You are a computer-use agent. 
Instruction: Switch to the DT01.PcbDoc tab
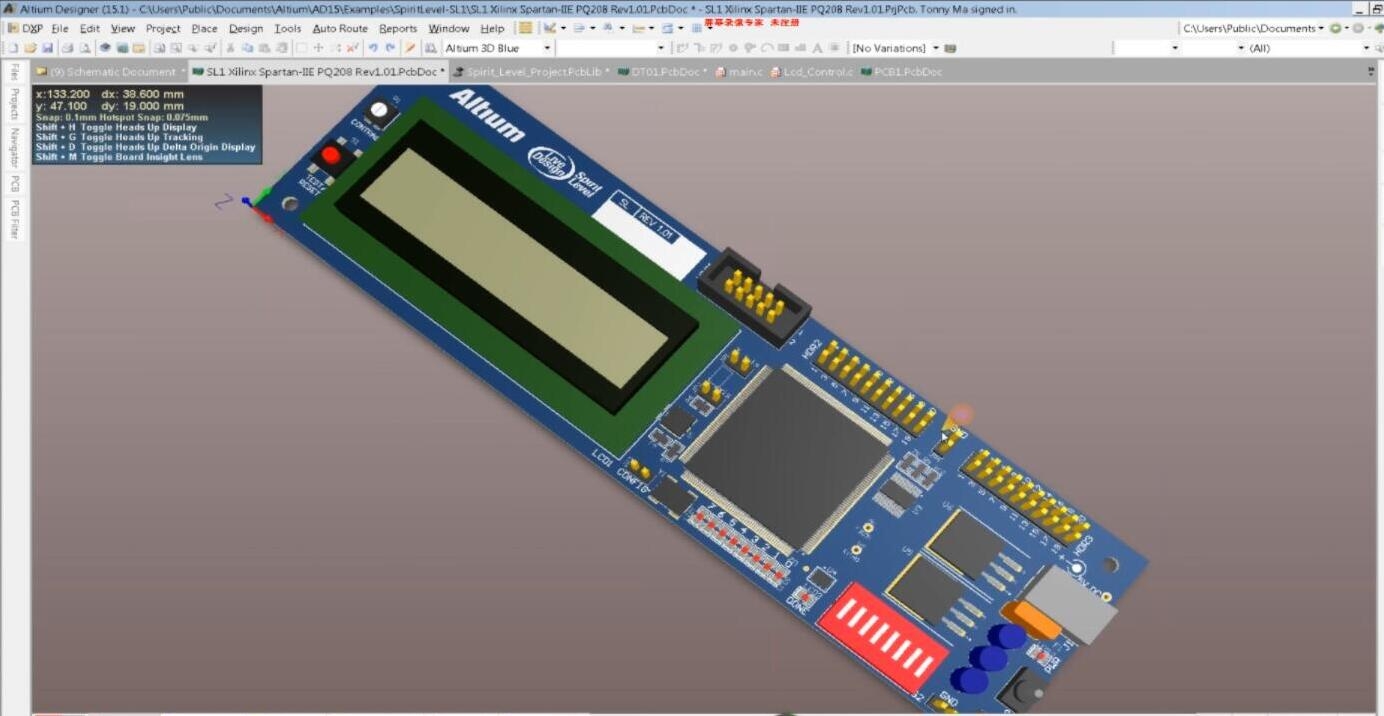[662, 72]
